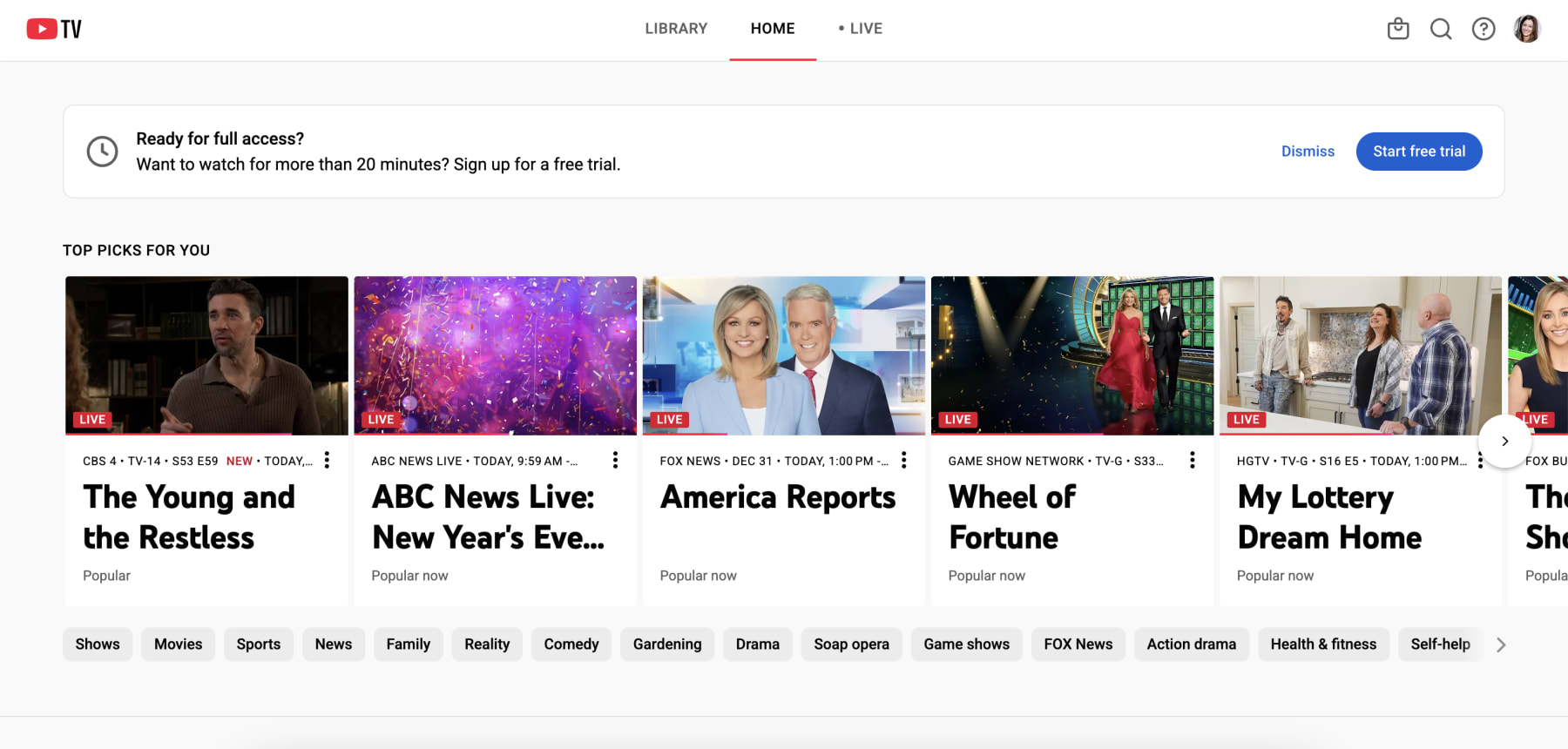Select the Self-help category chip
This screenshot has height=749, width=1568.
(1440, 644)
